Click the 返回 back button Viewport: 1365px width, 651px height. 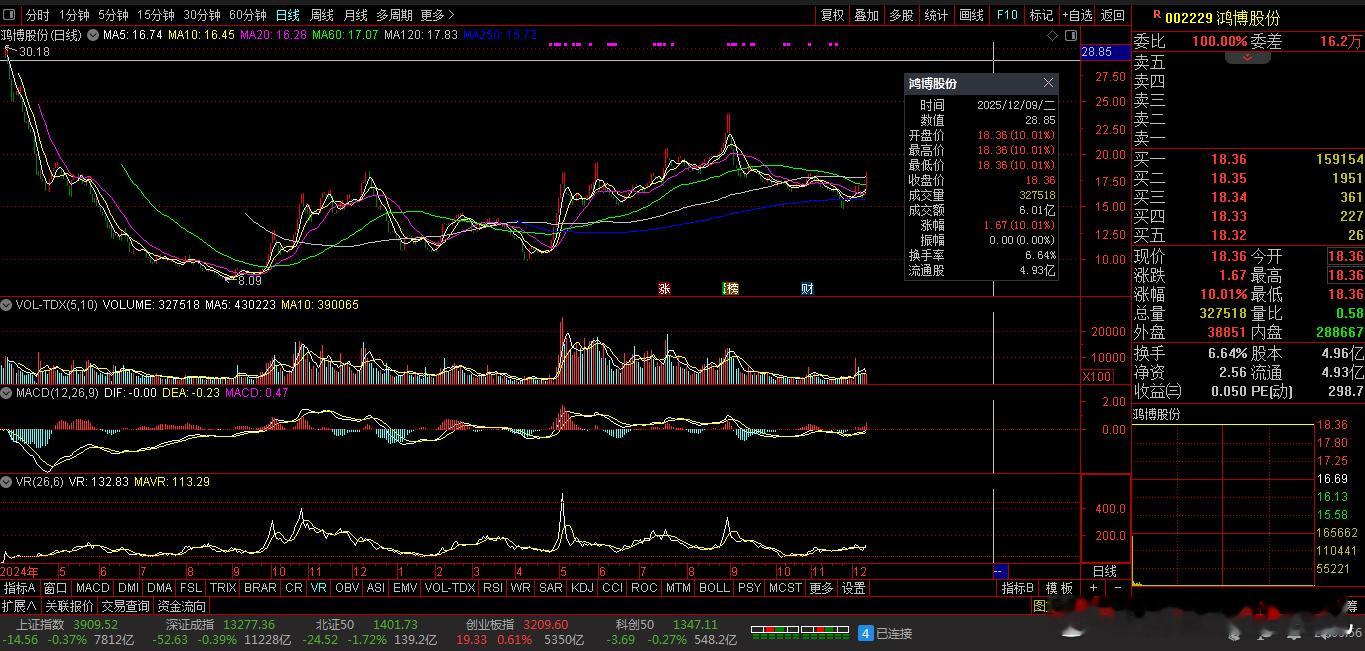click(x=1113, y=15)
